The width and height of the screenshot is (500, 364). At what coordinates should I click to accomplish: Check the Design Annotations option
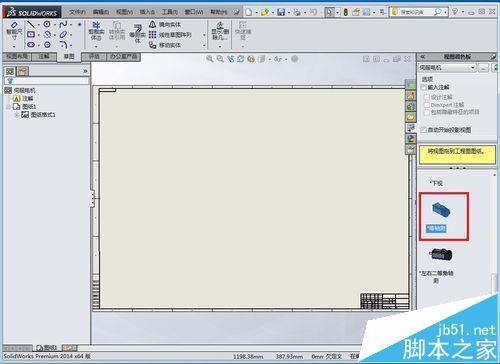click(426, 97)
